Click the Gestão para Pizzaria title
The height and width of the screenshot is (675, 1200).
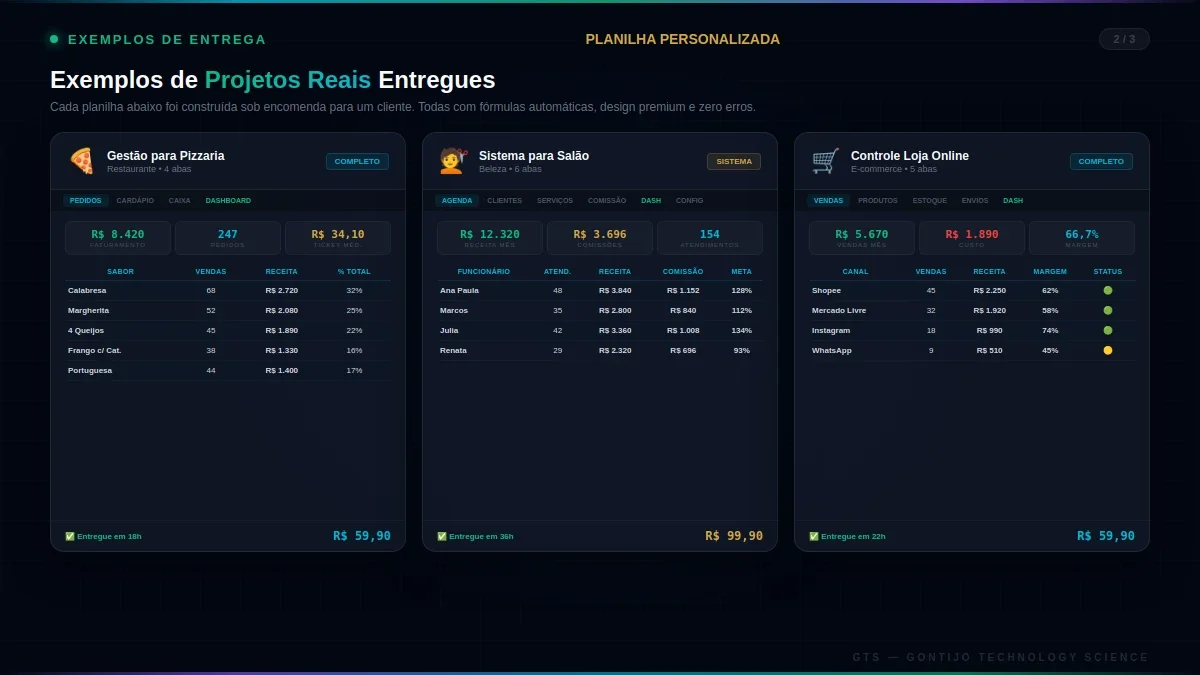pyautogui.click(x=166, y=156)
